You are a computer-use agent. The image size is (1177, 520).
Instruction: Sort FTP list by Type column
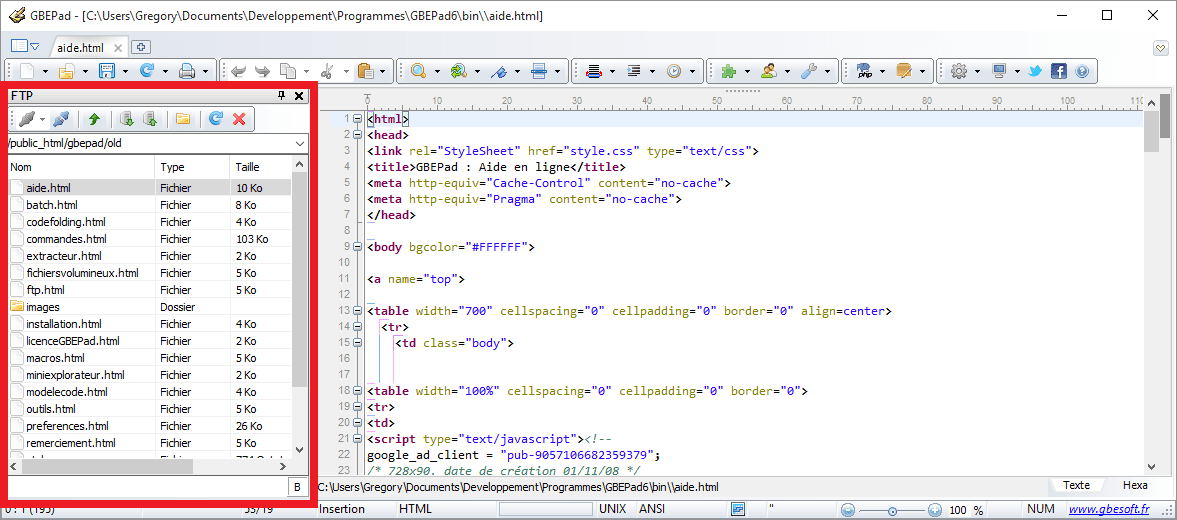(x=192, y=167)
